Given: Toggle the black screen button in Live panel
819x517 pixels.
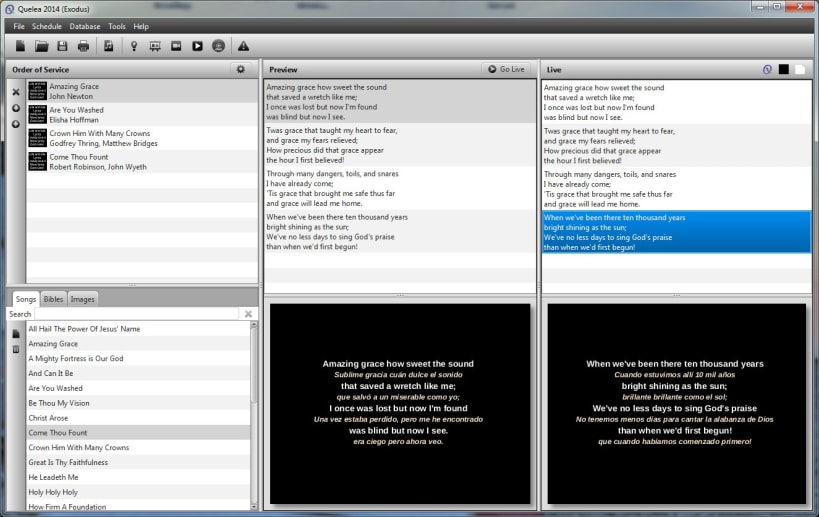Looking at the screenshot, I should pyautogui.click(x=783, y=69).
